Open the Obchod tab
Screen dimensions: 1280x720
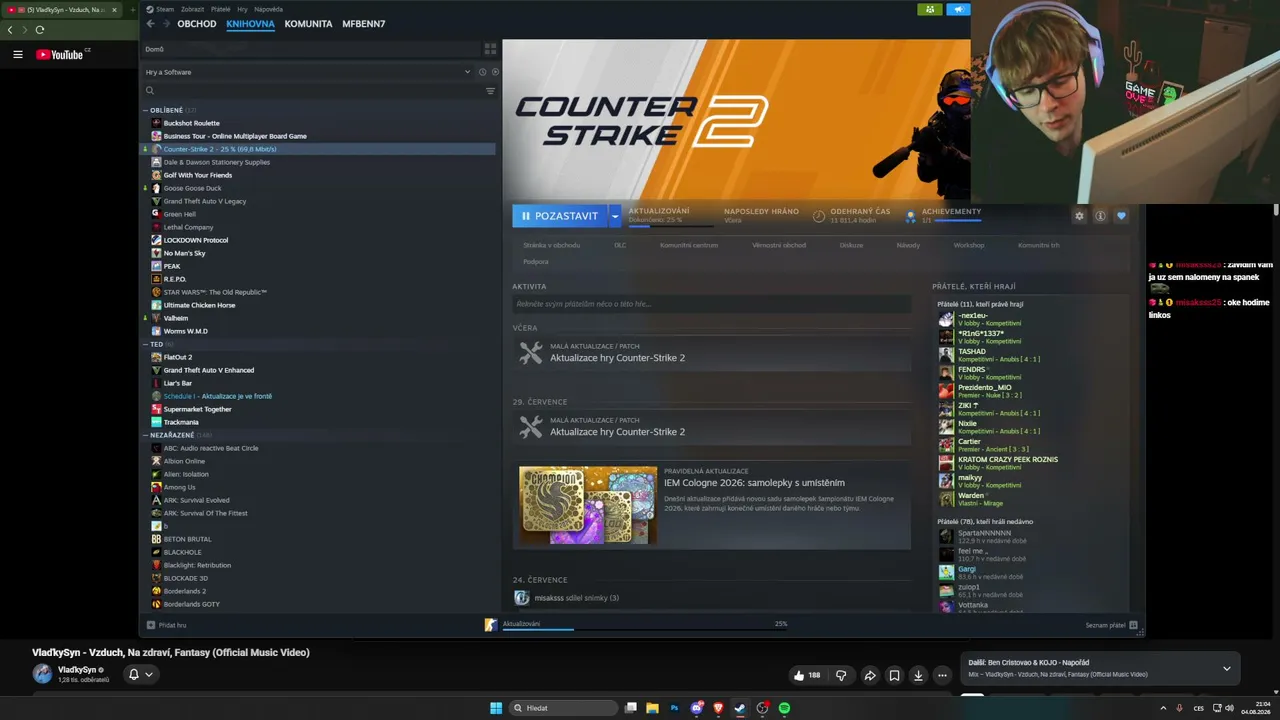pos(197,24)
